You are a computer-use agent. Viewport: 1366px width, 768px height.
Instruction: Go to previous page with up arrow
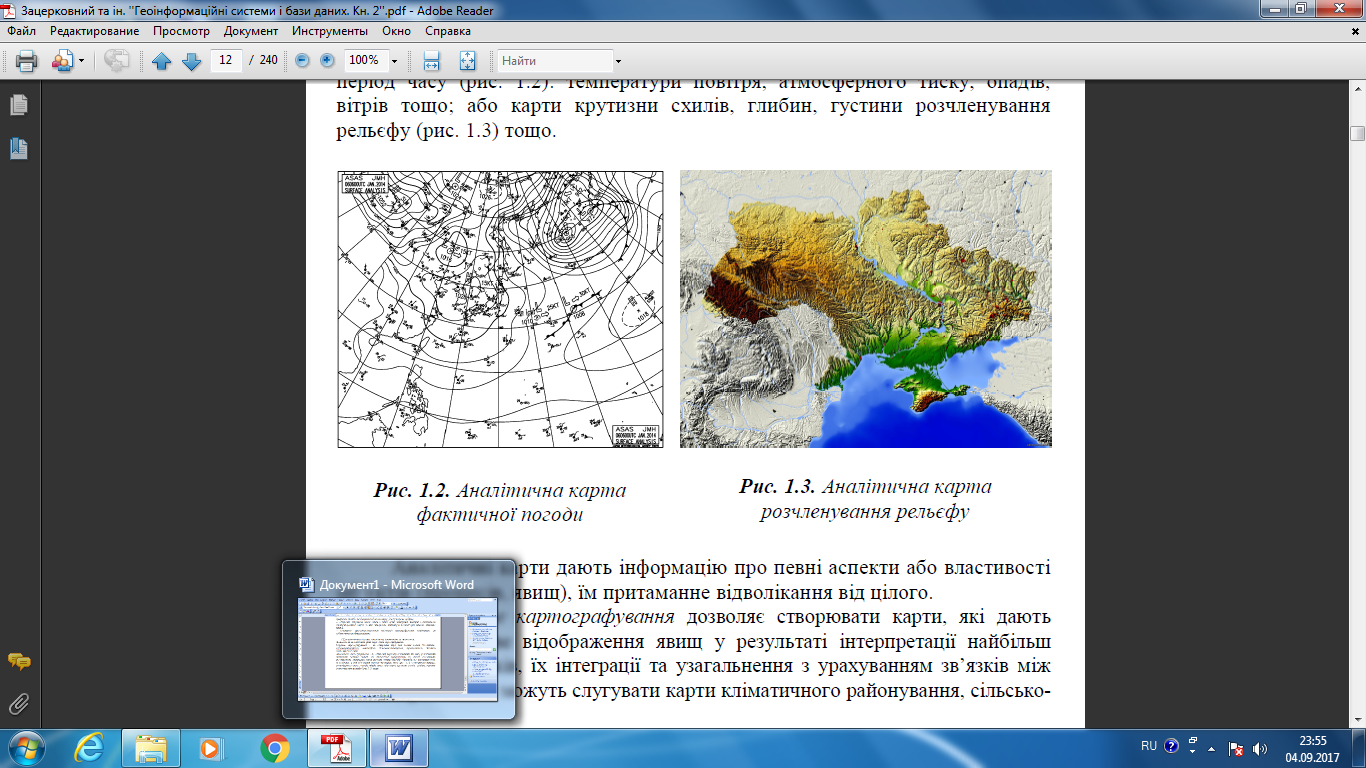point(162,61)
